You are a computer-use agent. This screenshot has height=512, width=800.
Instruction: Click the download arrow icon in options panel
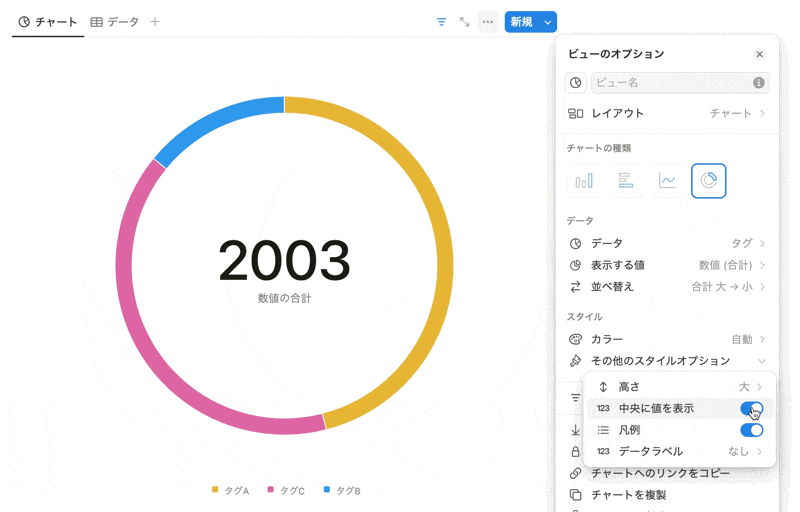[x=576, y=430]
